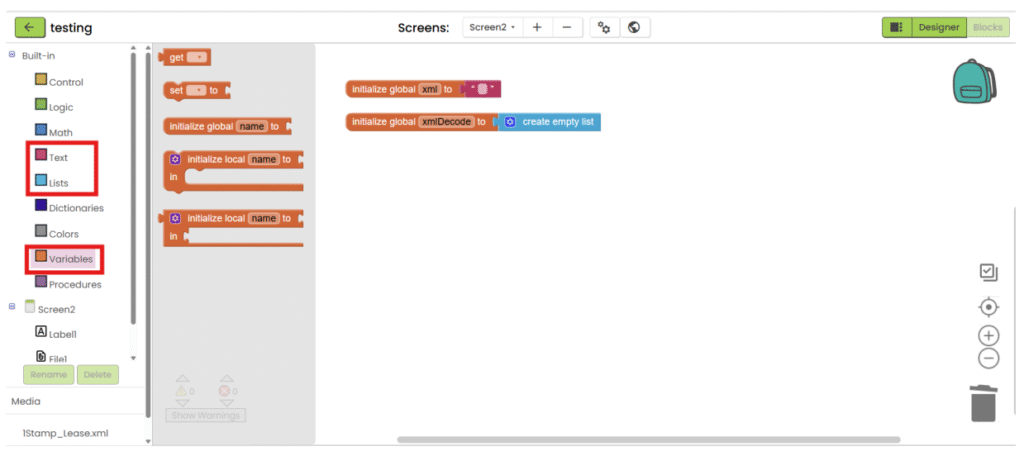Click the green back arrow button
The width and height of the screenshot is (1024, 451).
click(x=30, y=27)
